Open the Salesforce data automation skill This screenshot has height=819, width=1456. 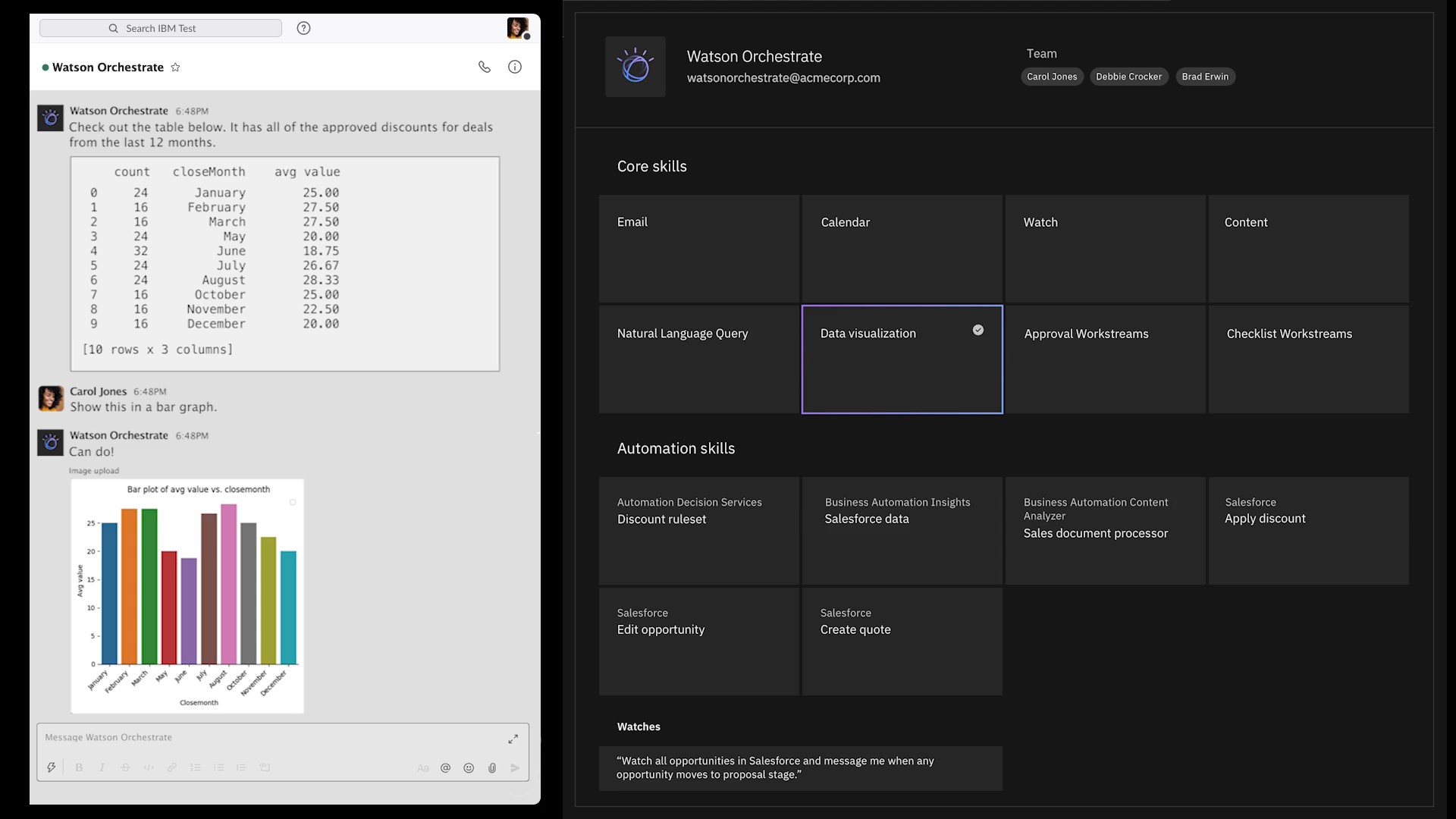click(902, 531)
